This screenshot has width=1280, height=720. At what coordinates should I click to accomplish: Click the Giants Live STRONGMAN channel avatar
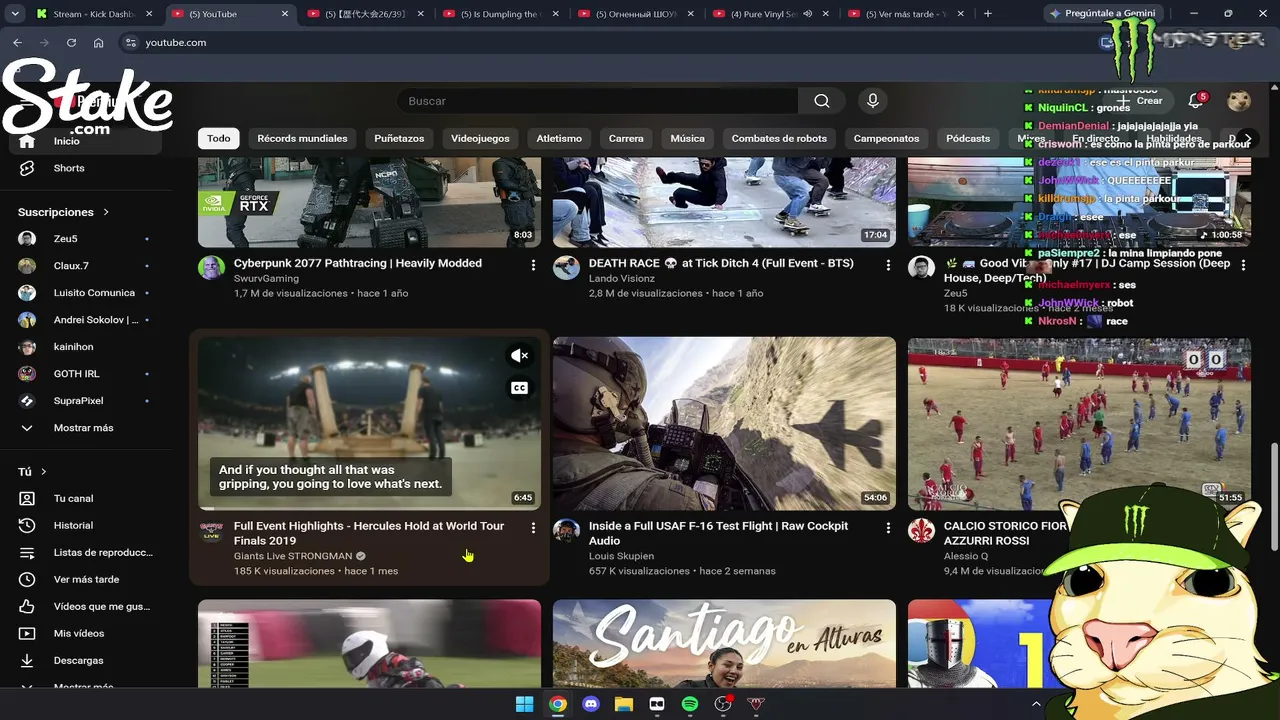tap(211, 531)
